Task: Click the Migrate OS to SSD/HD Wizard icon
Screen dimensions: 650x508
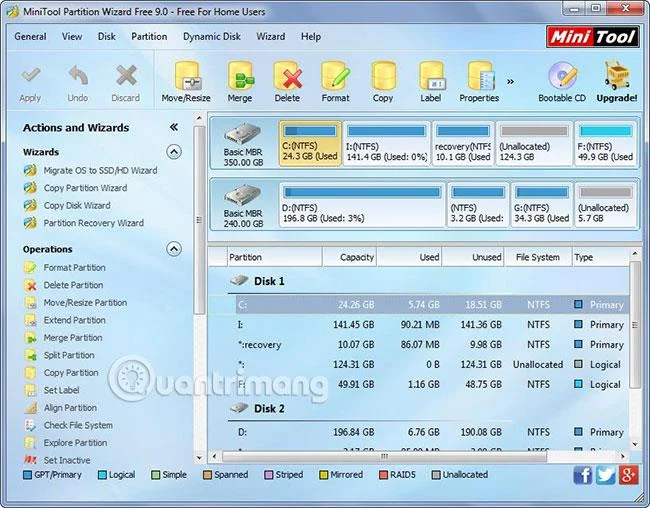Action: [x=30, y=170]
